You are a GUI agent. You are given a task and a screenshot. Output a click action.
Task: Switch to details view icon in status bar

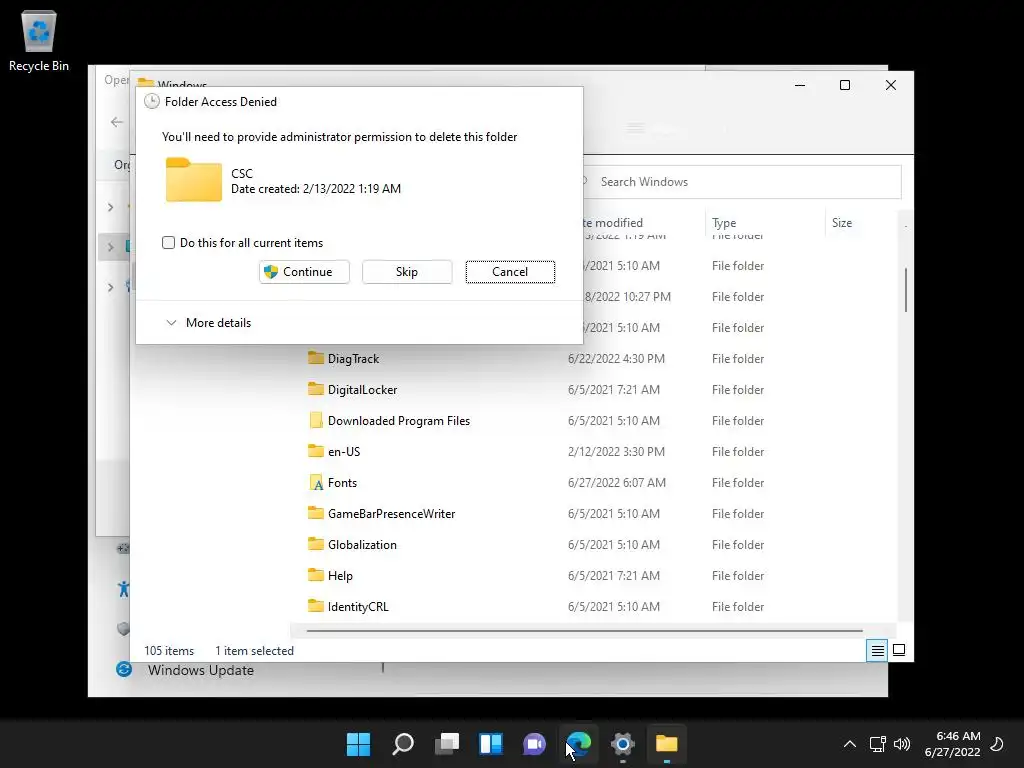click(877, 650)
